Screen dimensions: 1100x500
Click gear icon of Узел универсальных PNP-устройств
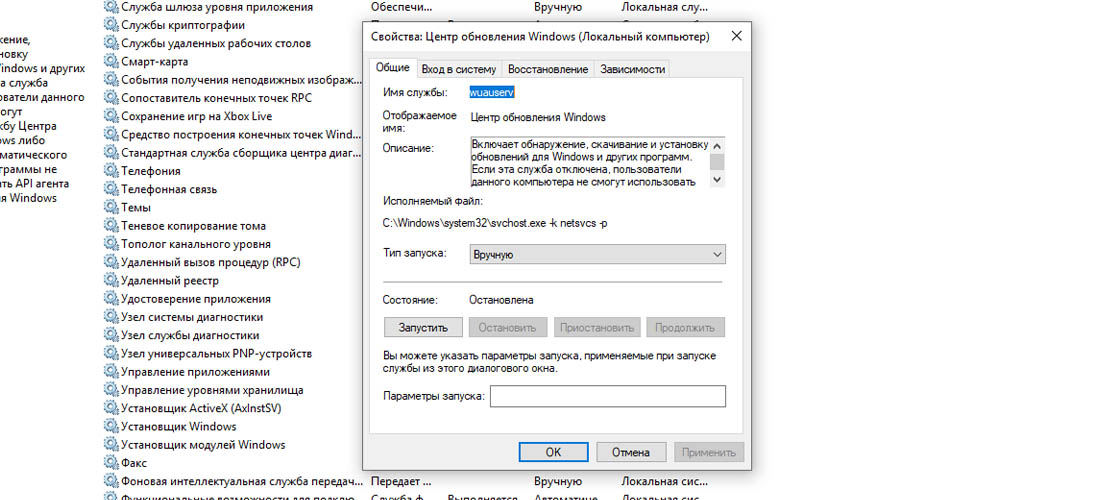coord(111,353)
